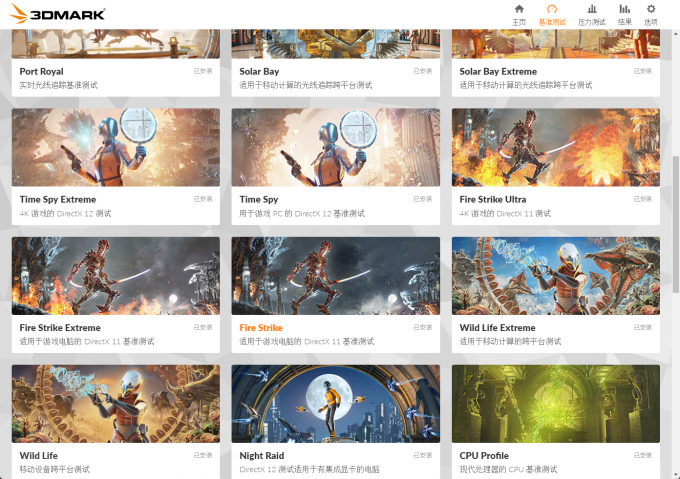680x479 pixels.
Task: Open the Time Spy thumbnail image
Action: pos(336,147)
